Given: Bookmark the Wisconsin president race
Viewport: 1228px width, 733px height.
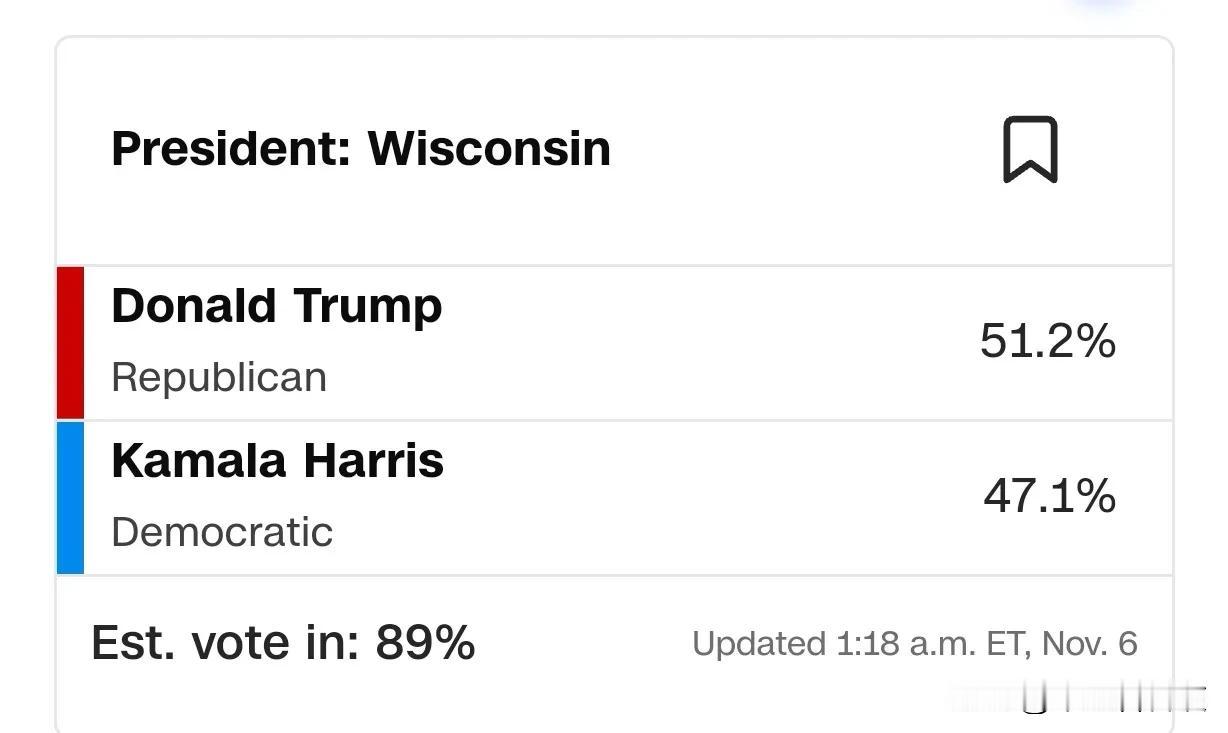Looking at the screenshot, I should [x=1030, y=150].
